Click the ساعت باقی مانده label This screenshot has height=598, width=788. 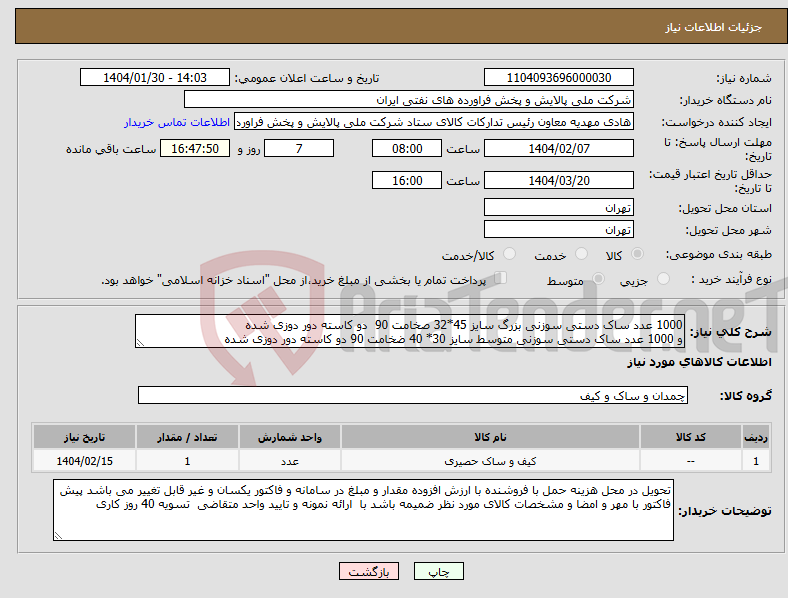coord(111,149)
